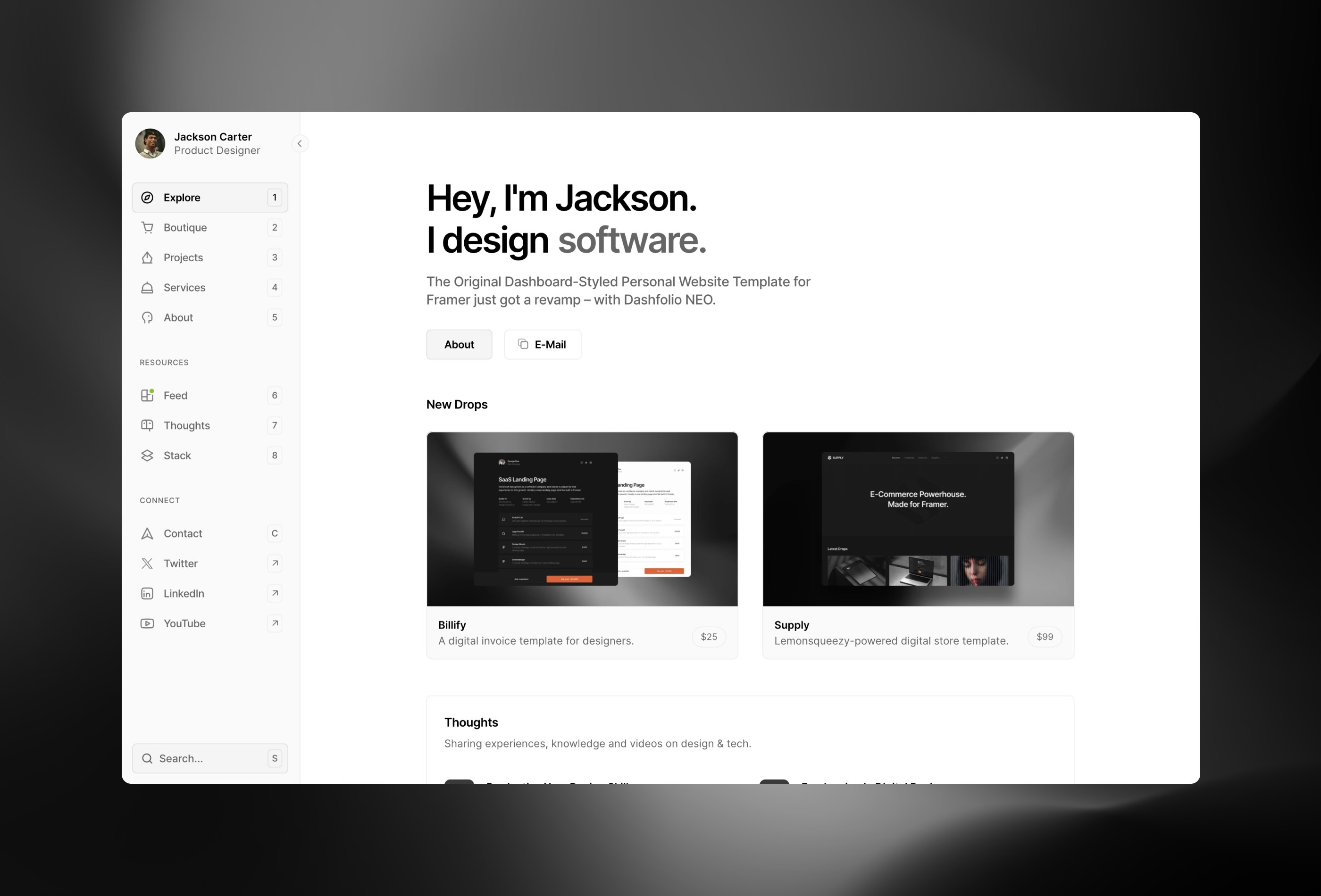Open the About section in the sidebar
Screen dimensions: 1321x896
click(178, 317)
